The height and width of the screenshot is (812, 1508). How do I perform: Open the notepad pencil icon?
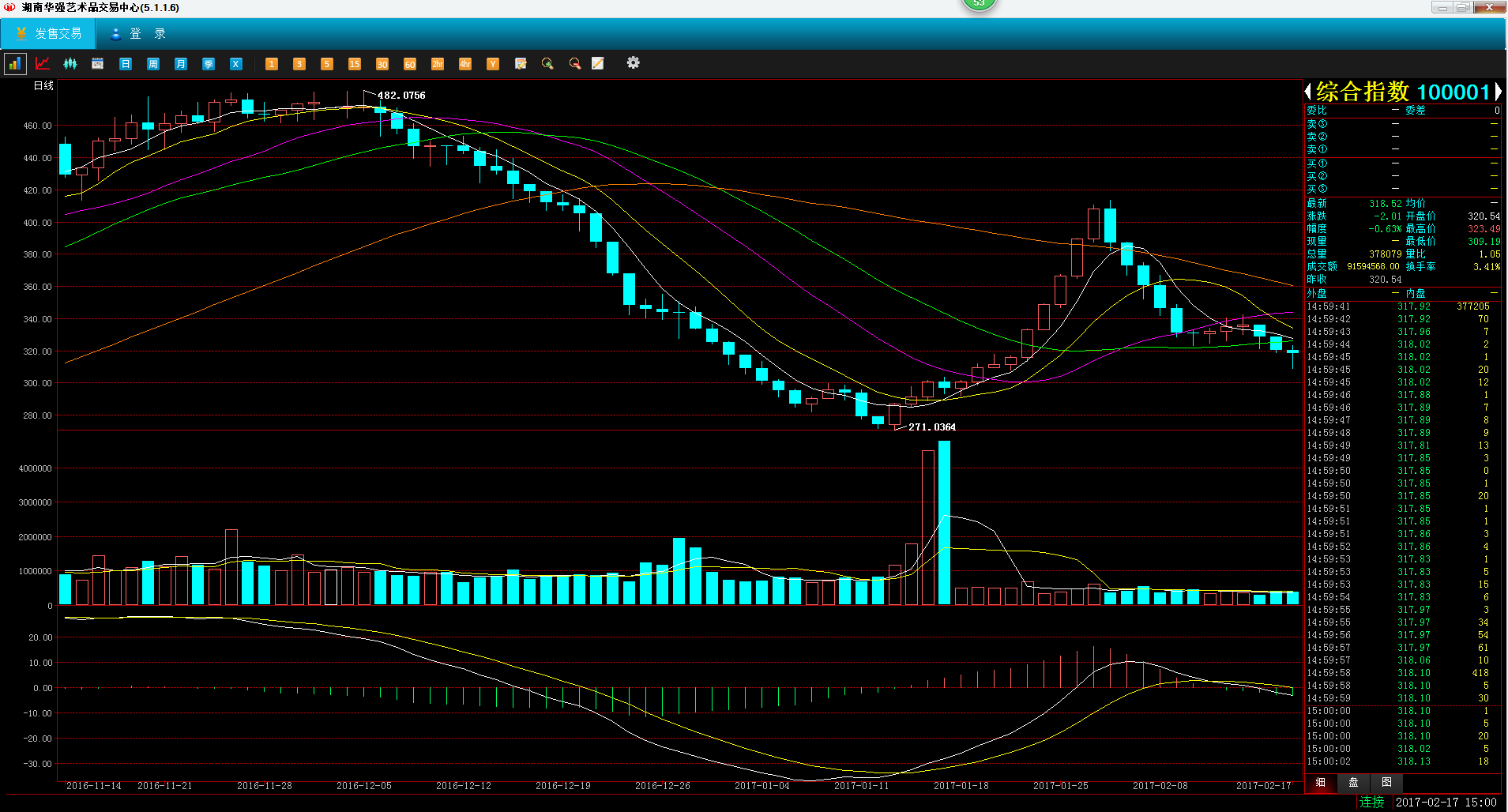598,64
